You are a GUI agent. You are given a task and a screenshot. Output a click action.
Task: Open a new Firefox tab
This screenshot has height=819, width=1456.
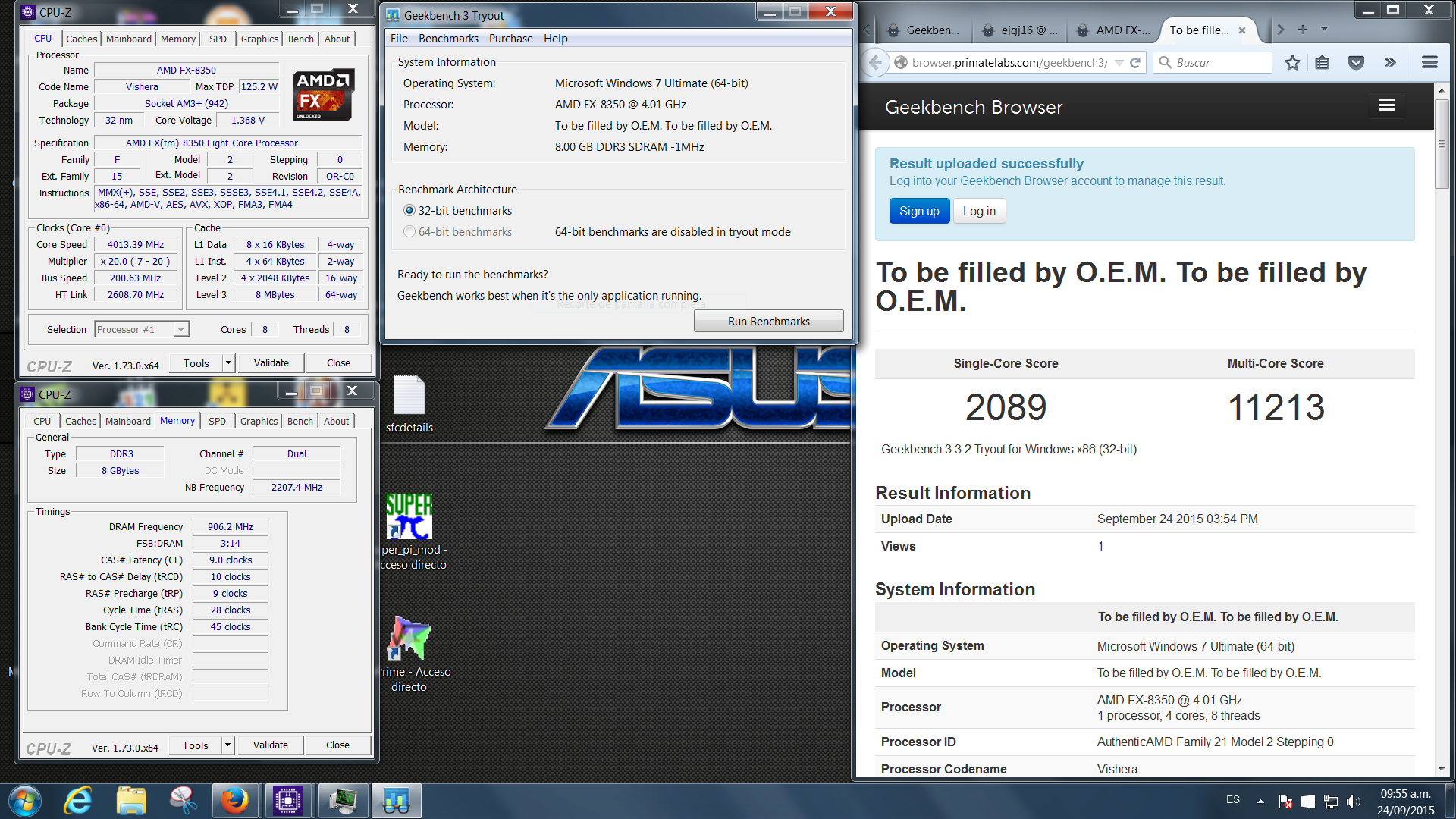pyautogui.click(x=1303, y=30)
